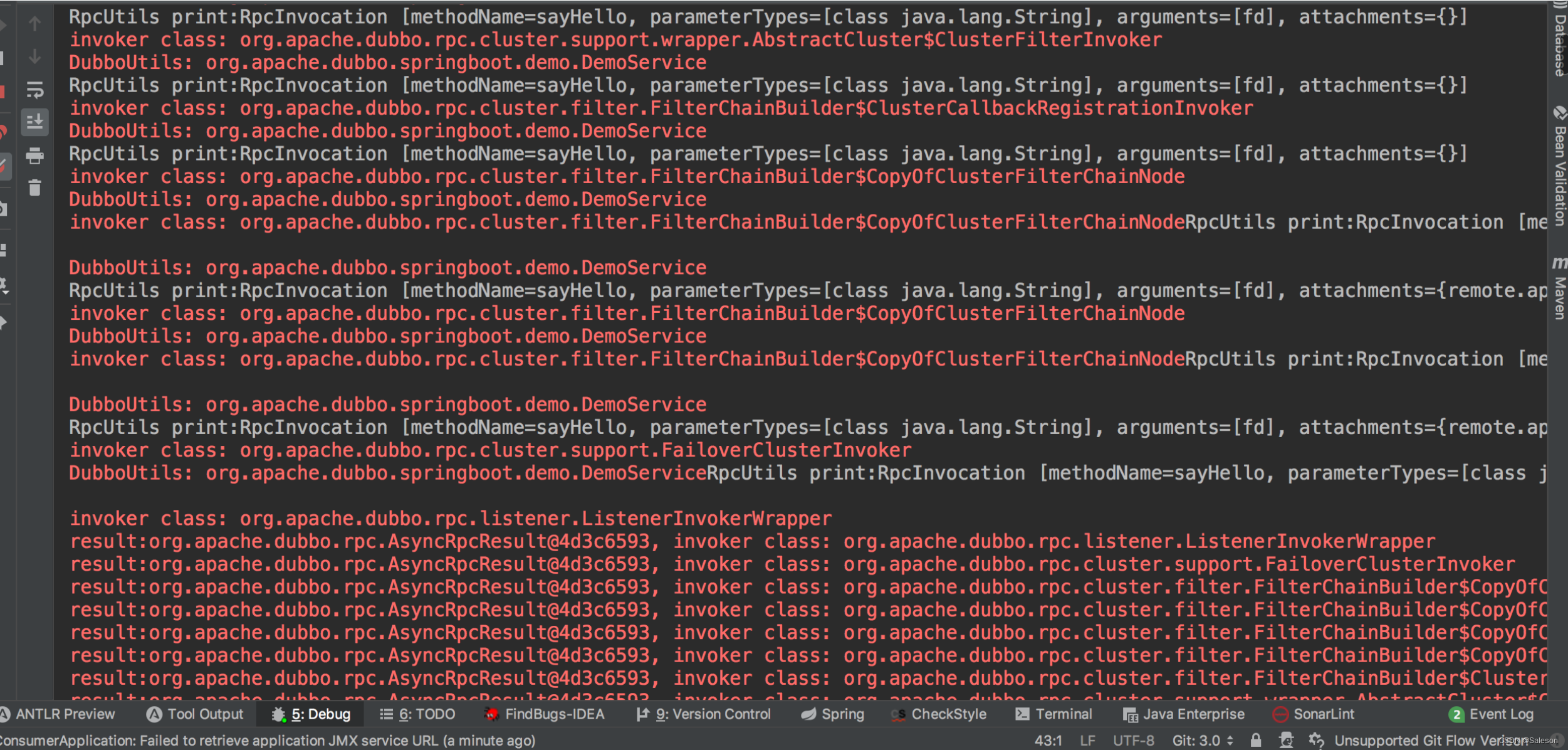Open the Tool Output tab
The height and width of the screenshot is (750, 1568).
(x=195, y=714)
